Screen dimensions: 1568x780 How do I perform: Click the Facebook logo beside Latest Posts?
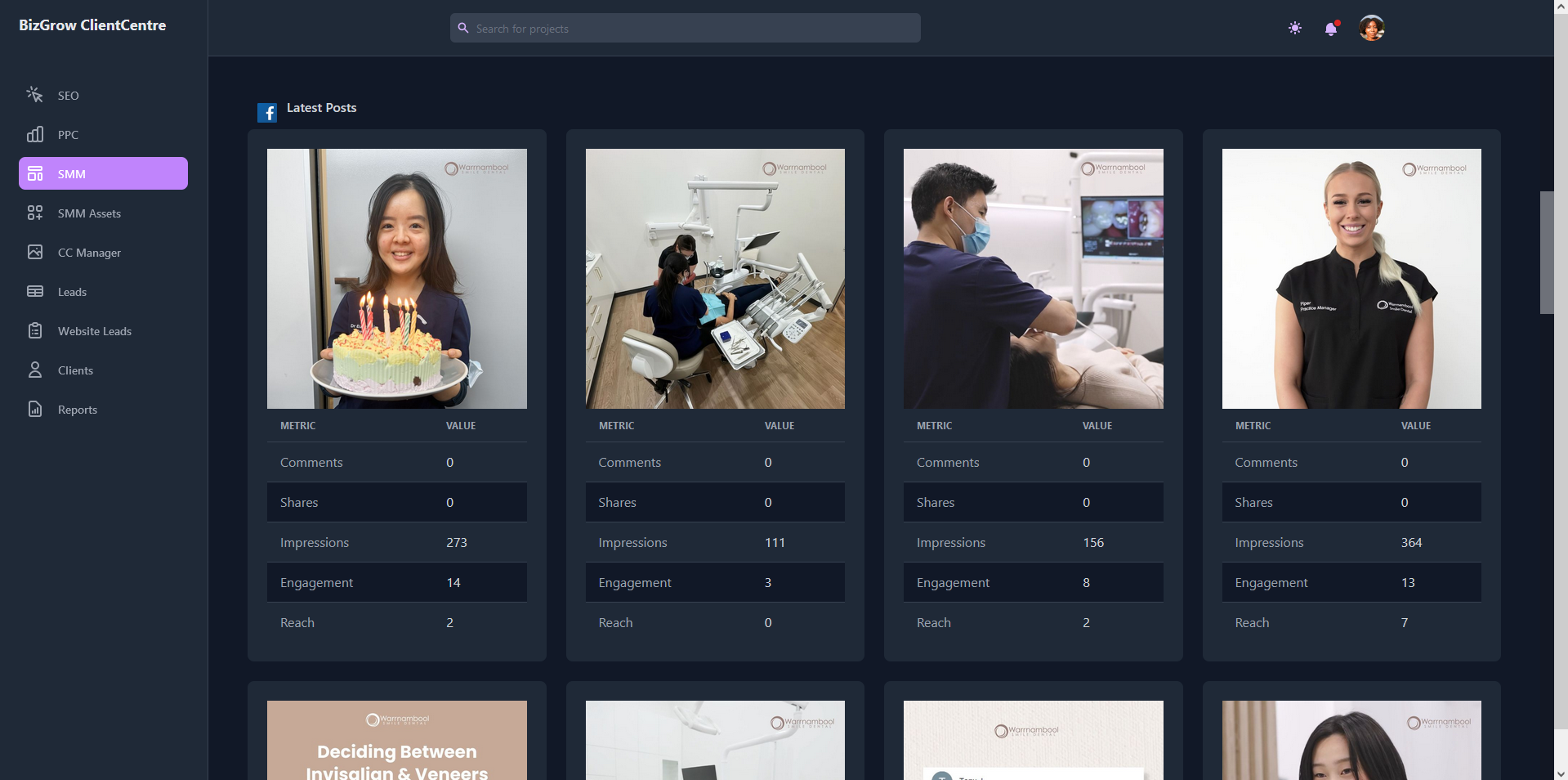(267, 113)
